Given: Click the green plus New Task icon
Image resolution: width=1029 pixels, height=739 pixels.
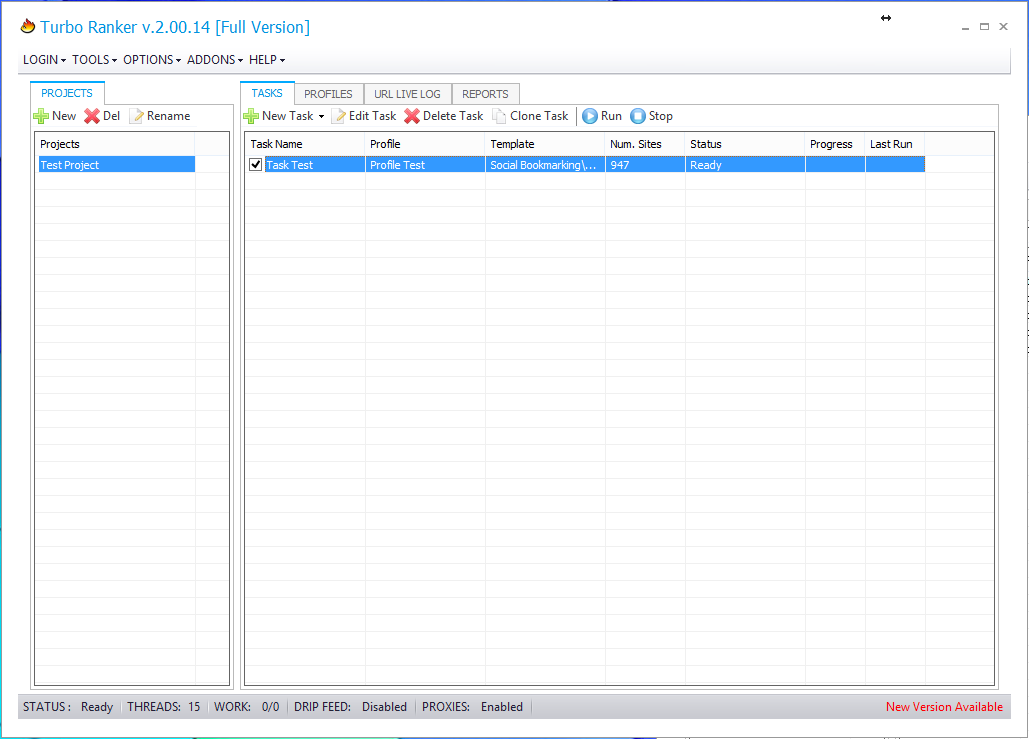Looking at the screenshot, I should [x=251, y=116].
